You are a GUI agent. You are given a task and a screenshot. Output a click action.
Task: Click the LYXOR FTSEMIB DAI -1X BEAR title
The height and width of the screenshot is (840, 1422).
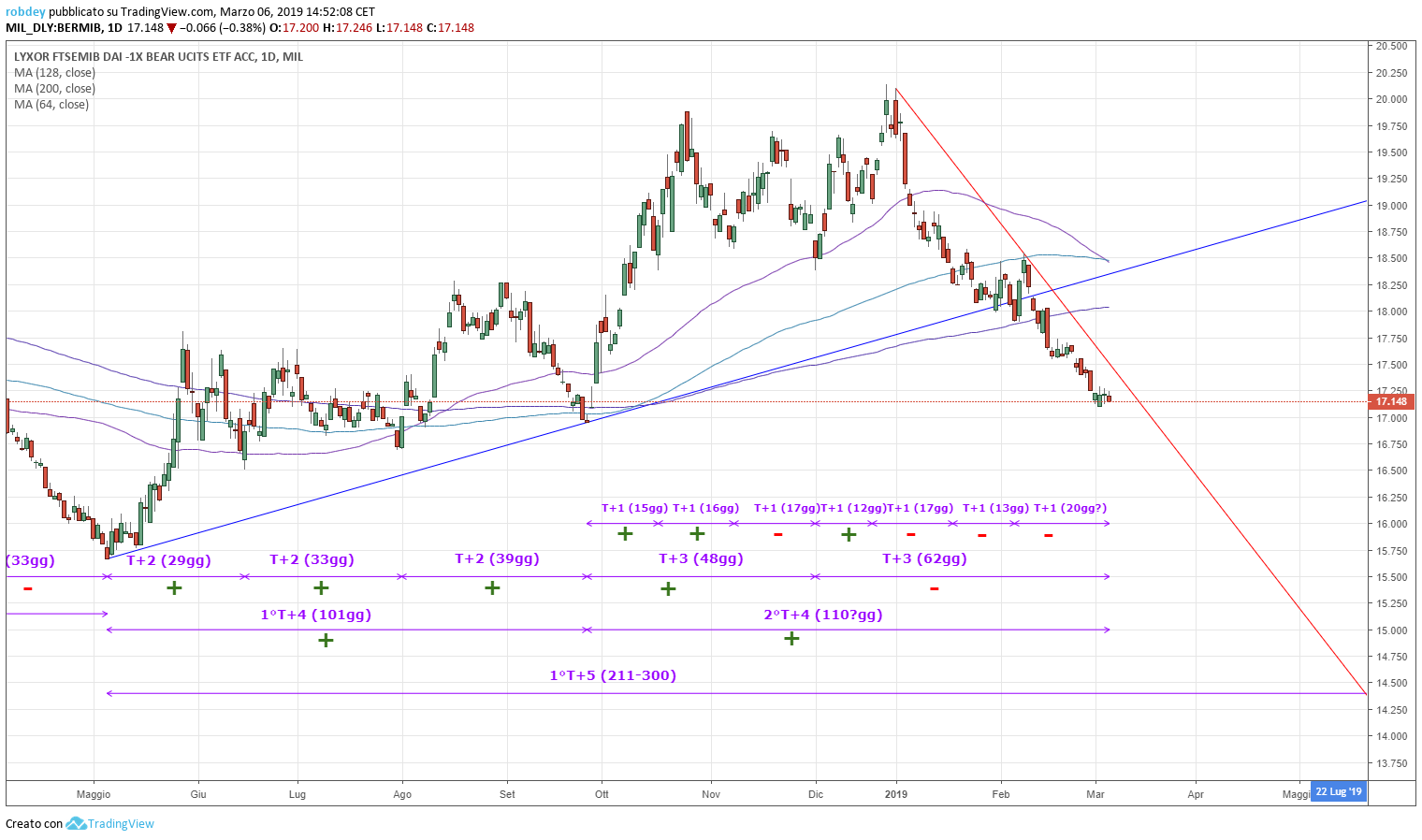tap(158, 57)
